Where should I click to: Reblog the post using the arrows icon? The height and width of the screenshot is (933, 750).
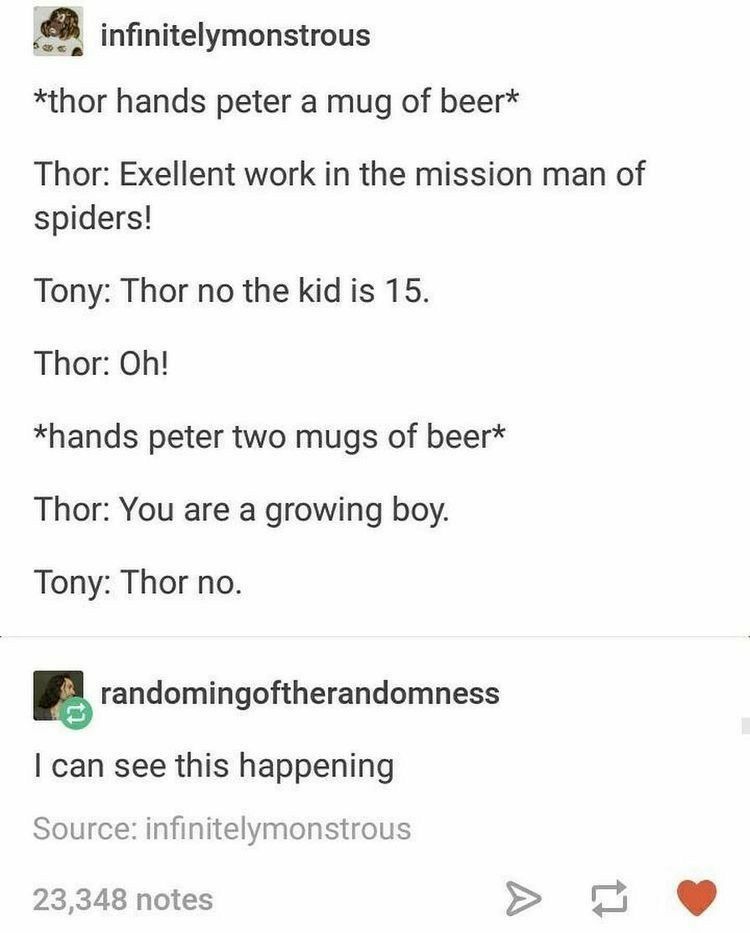point(609,898)
